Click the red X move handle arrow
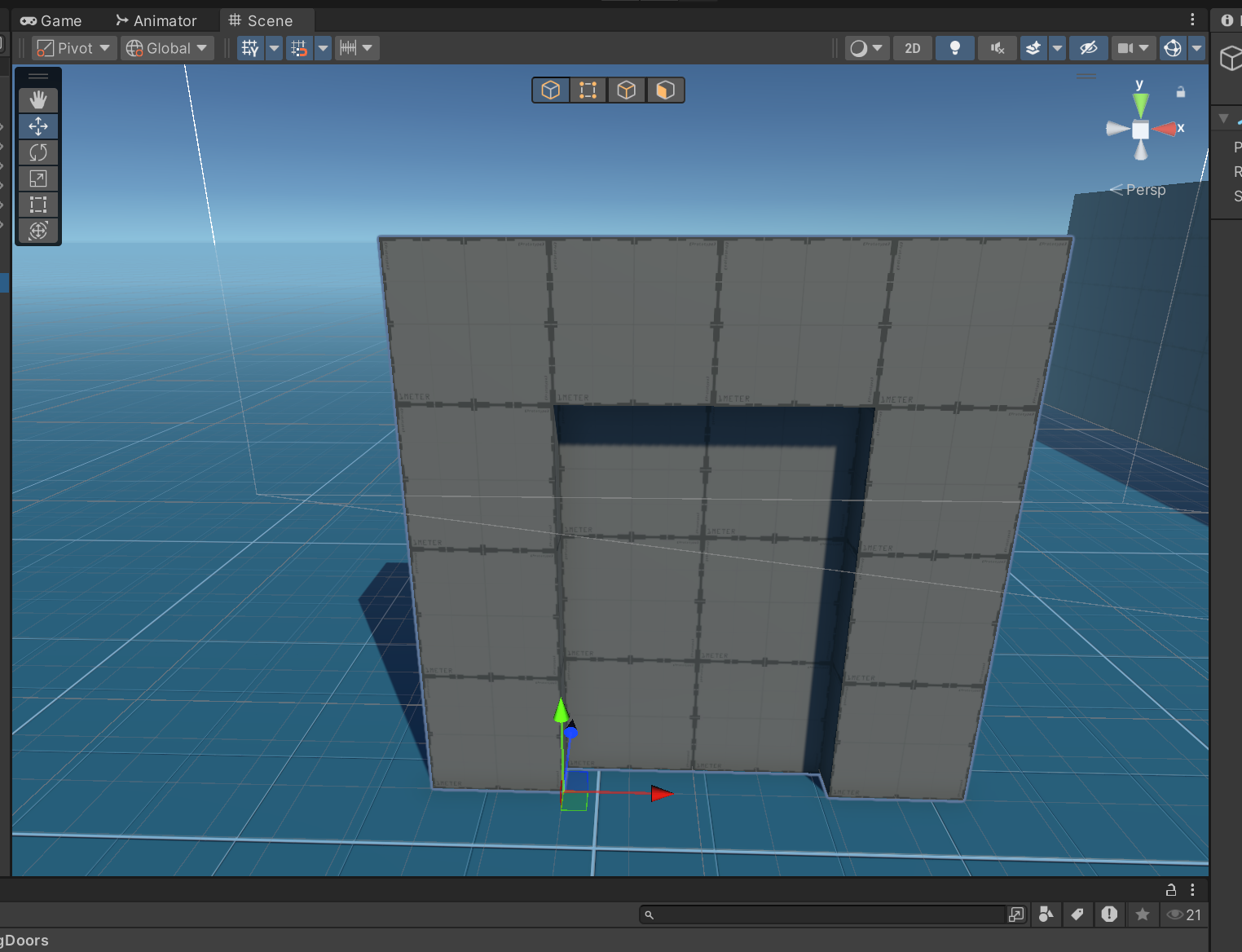This screenshot has width=1242, height=952. point(662,793)
